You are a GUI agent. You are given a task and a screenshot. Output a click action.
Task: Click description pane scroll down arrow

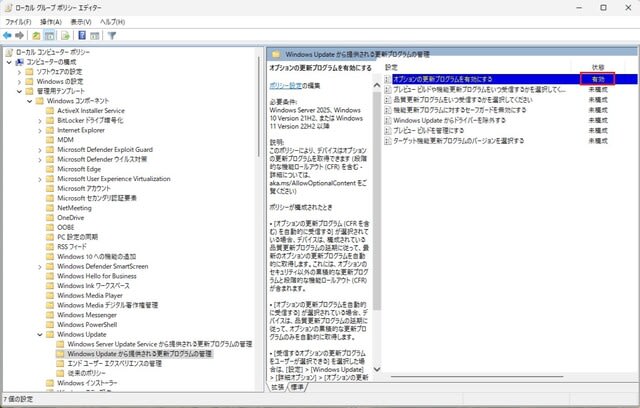pos(377,369)
